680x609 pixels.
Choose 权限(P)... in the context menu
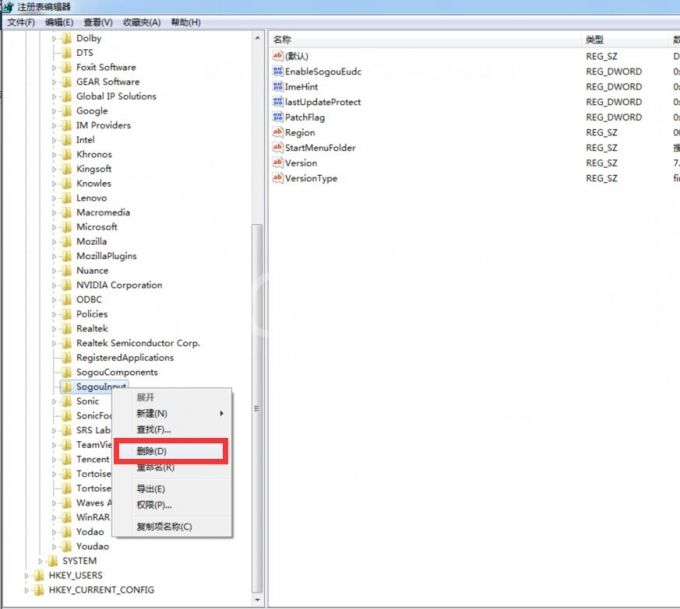[172, 505]
